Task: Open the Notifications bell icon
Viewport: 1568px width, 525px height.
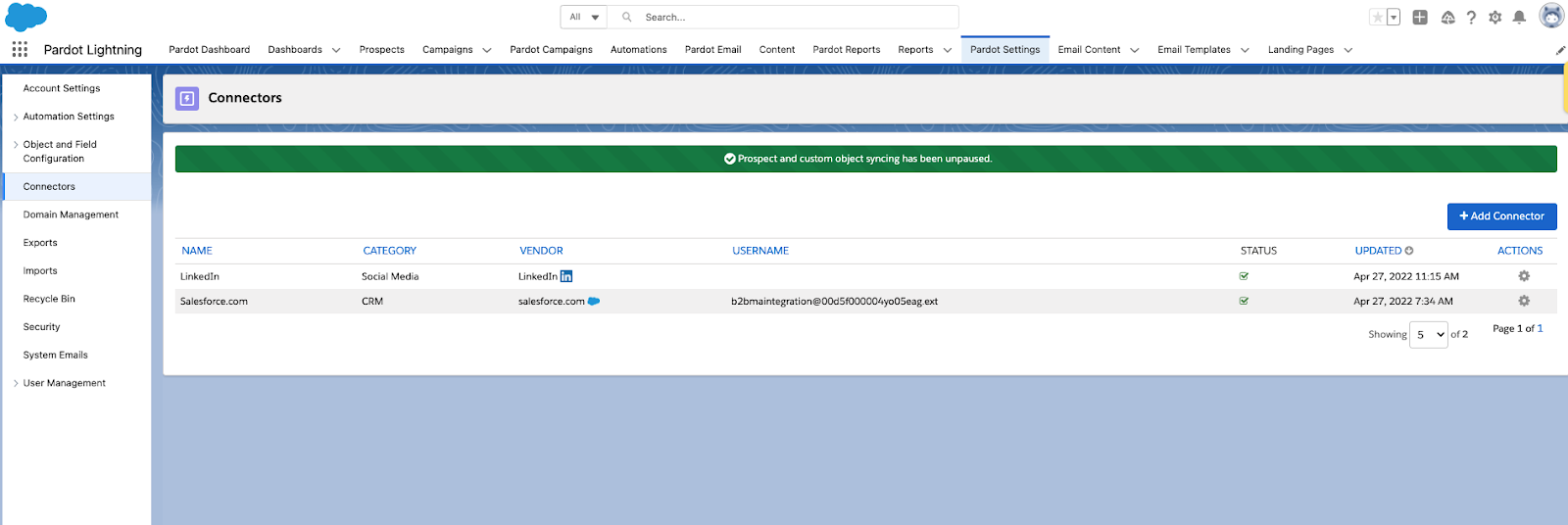Action: (x=1519, y=17)
